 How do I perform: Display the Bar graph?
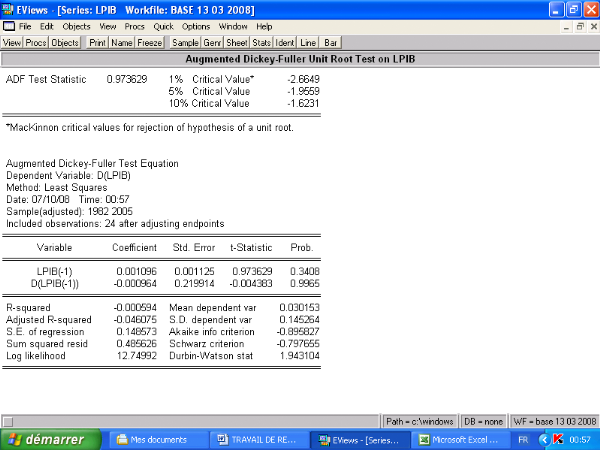coord(330,42)
